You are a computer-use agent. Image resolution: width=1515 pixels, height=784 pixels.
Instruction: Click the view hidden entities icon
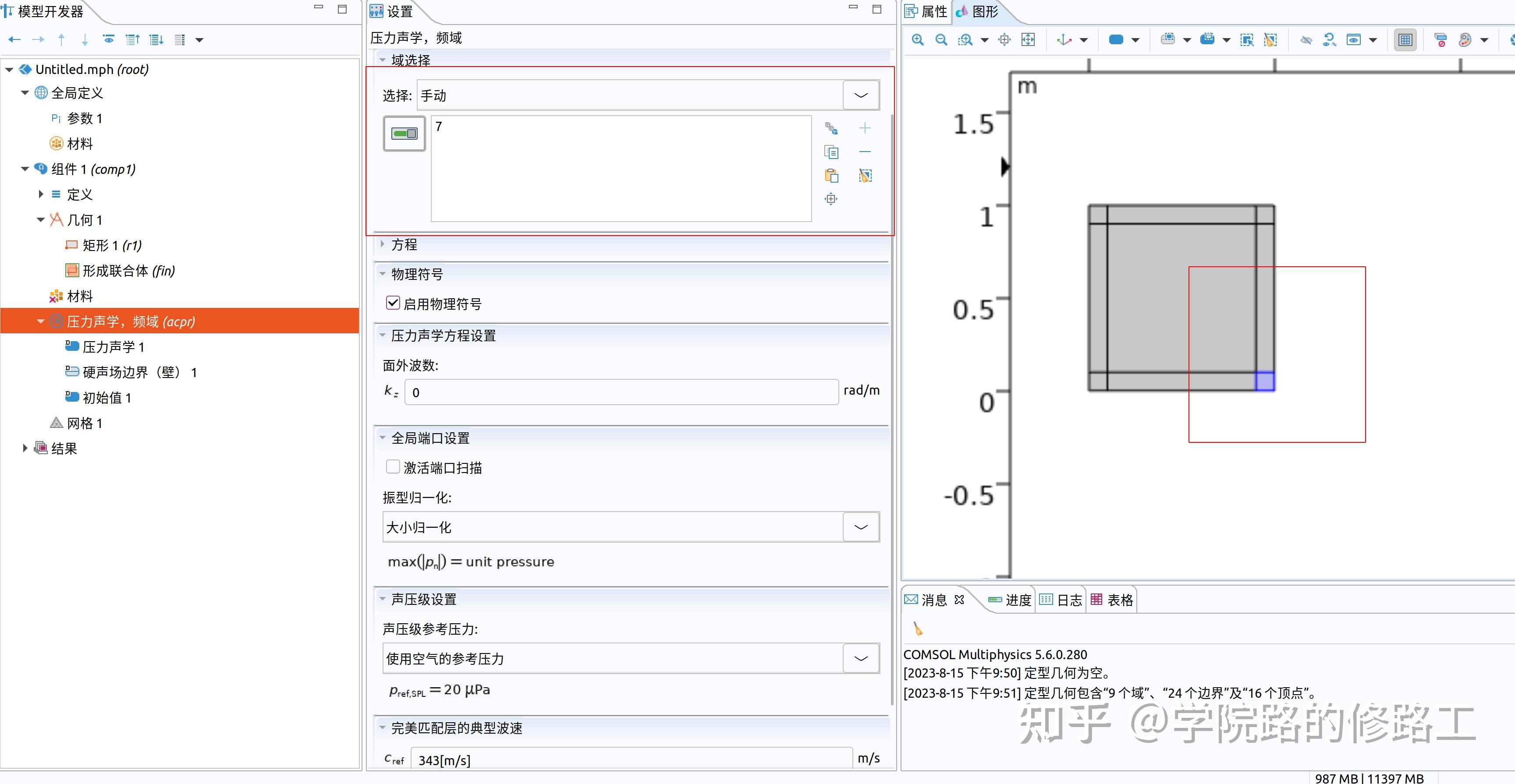click(1354, 40)
